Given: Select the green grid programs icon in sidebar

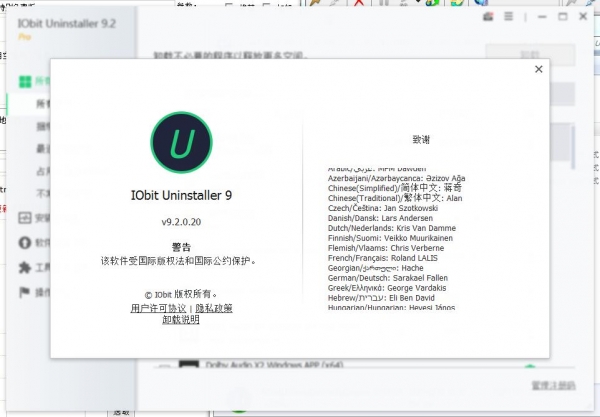Looking at the screenshot, I should 25,81.
